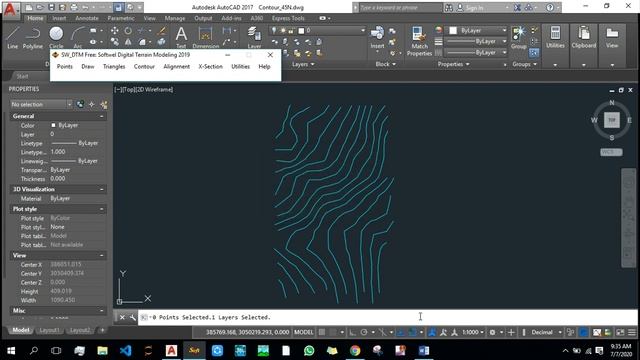
Task: Select the Text tool
Action: point(181,38)
